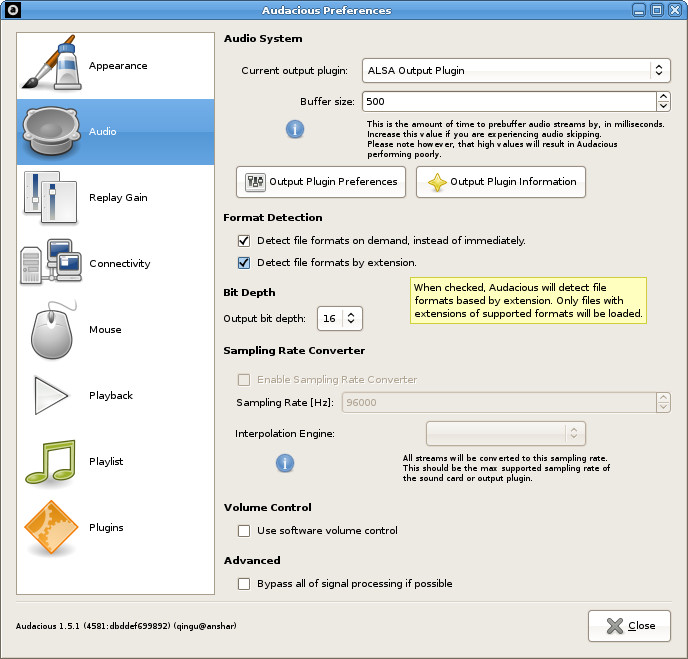Viewport: 688px width, 659px height.
Task: Open Playlist settings label
Action: point(106,462)
